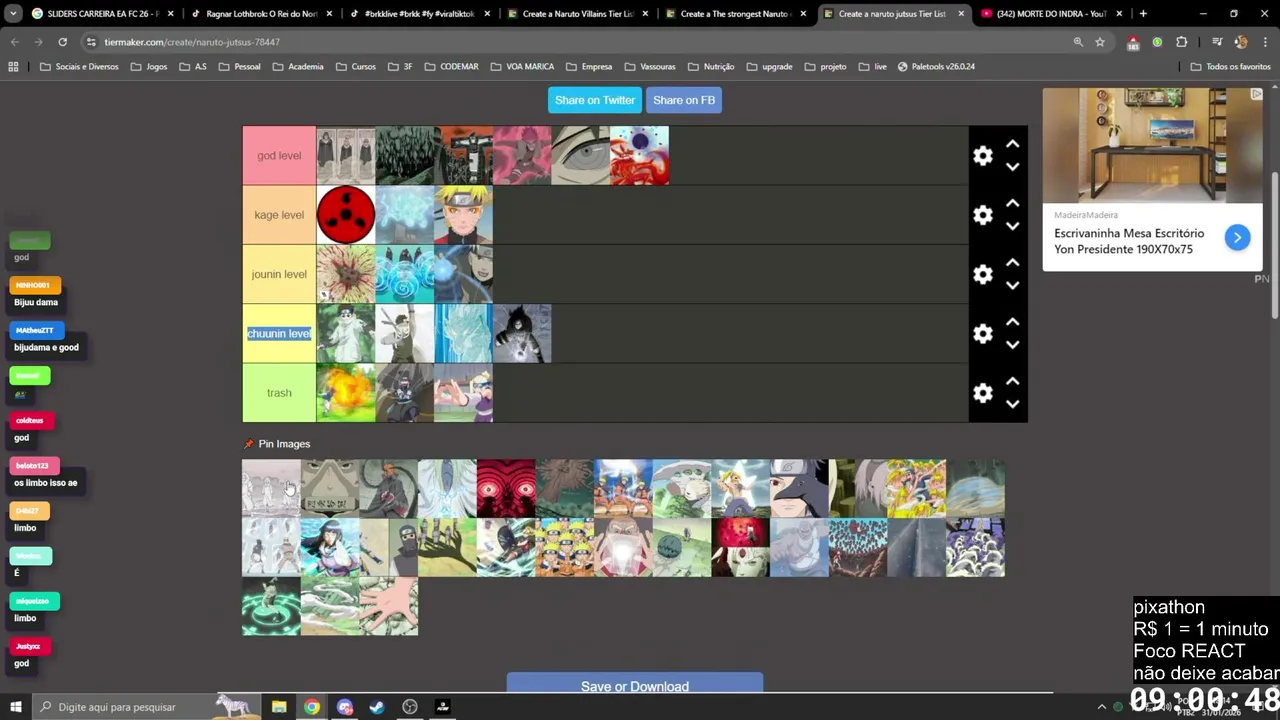Select the green trash tier label
The height and width of the screenshot is (720, 1280).
point(279,393)
